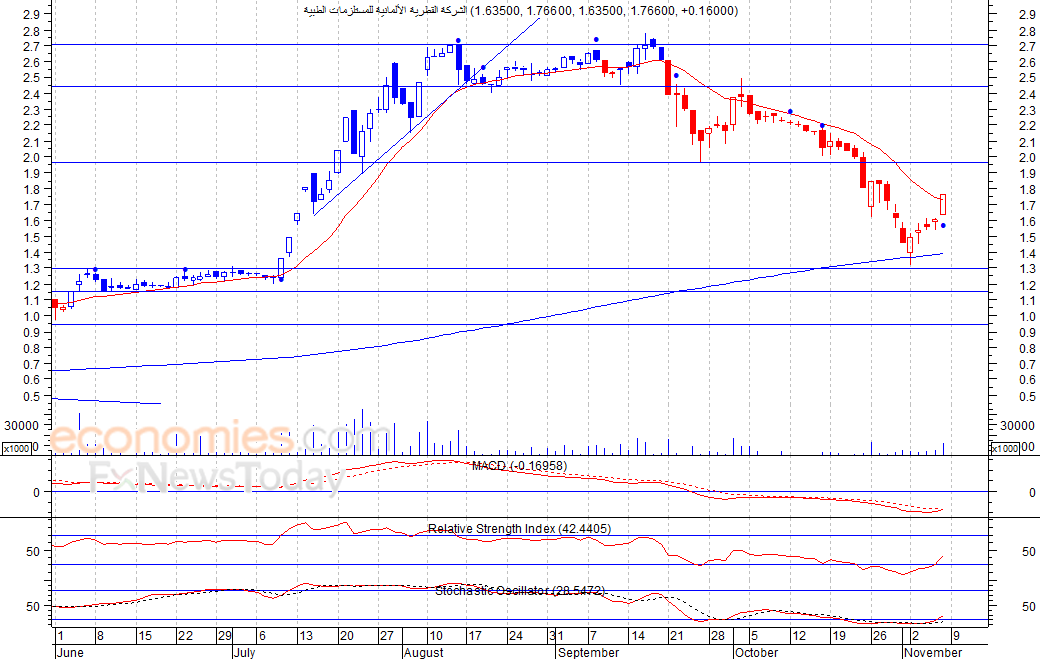Screen dimensions: 1040x659
Task: Click the 1.0 value on the right price axis
Action: (x=1027, y=317)
